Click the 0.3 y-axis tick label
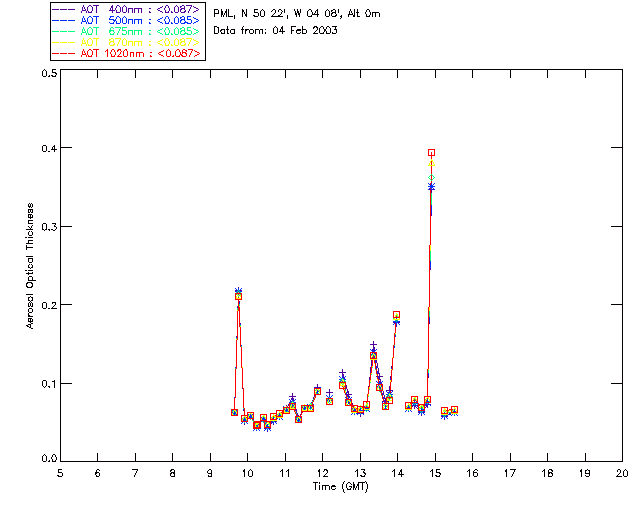Image resolution: width=640 pixels, height=512 pixels. 49,227
